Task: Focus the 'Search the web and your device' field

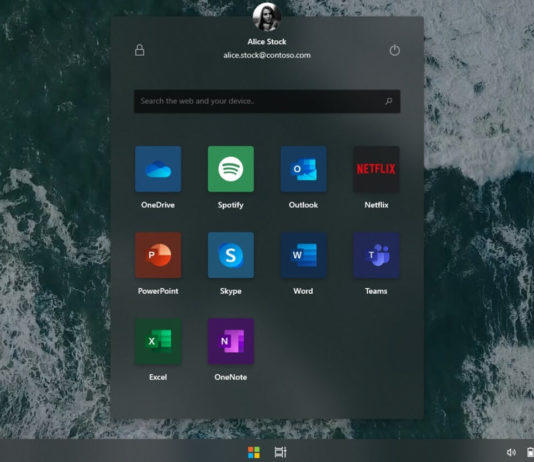Action: 267,101
